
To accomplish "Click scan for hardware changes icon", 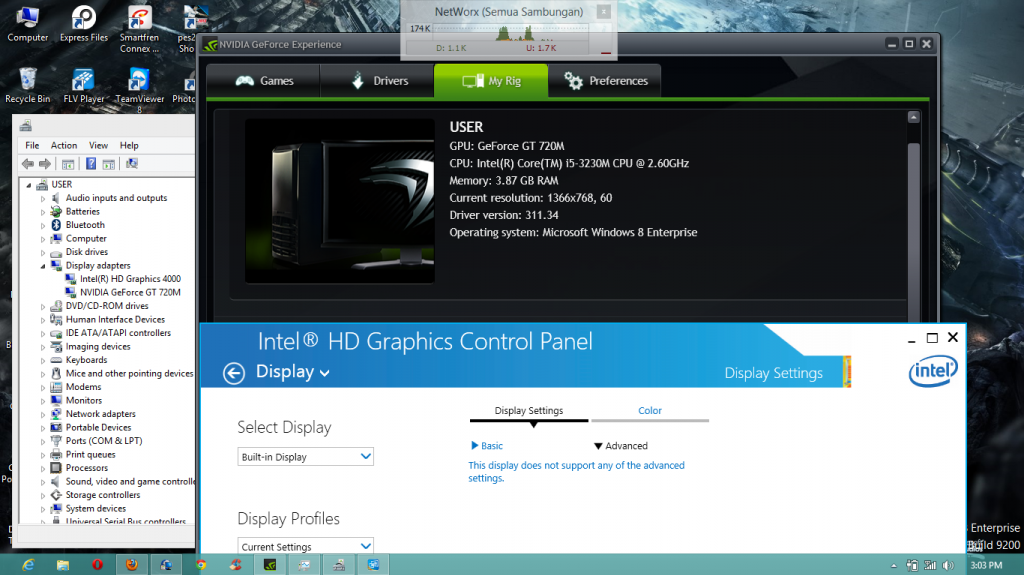I will [132, 164].
